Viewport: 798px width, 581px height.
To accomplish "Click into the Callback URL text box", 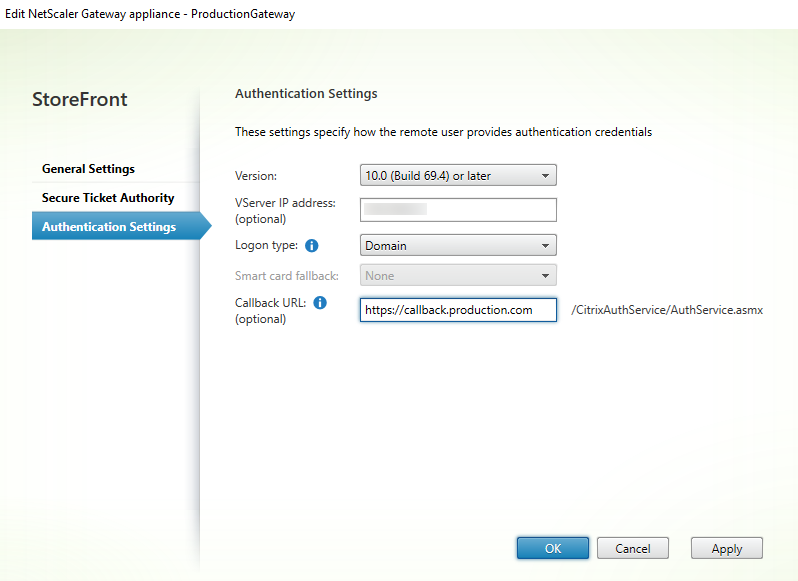I will coord(457,311).
